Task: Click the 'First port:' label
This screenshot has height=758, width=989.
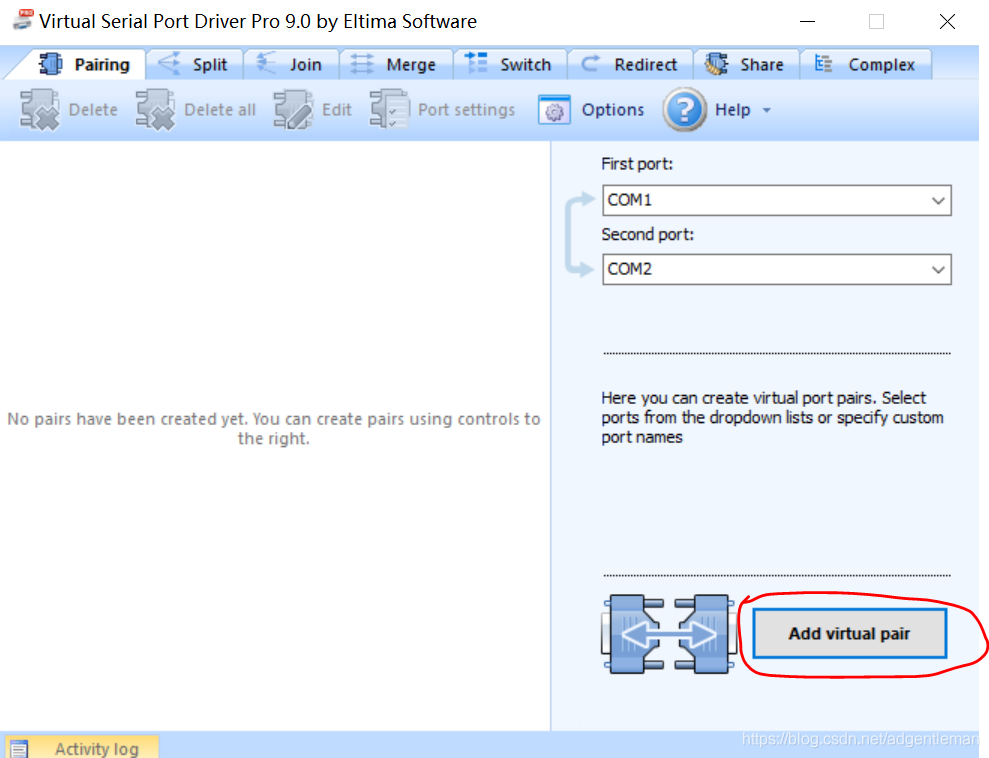Action: click(x=636, y=164)
